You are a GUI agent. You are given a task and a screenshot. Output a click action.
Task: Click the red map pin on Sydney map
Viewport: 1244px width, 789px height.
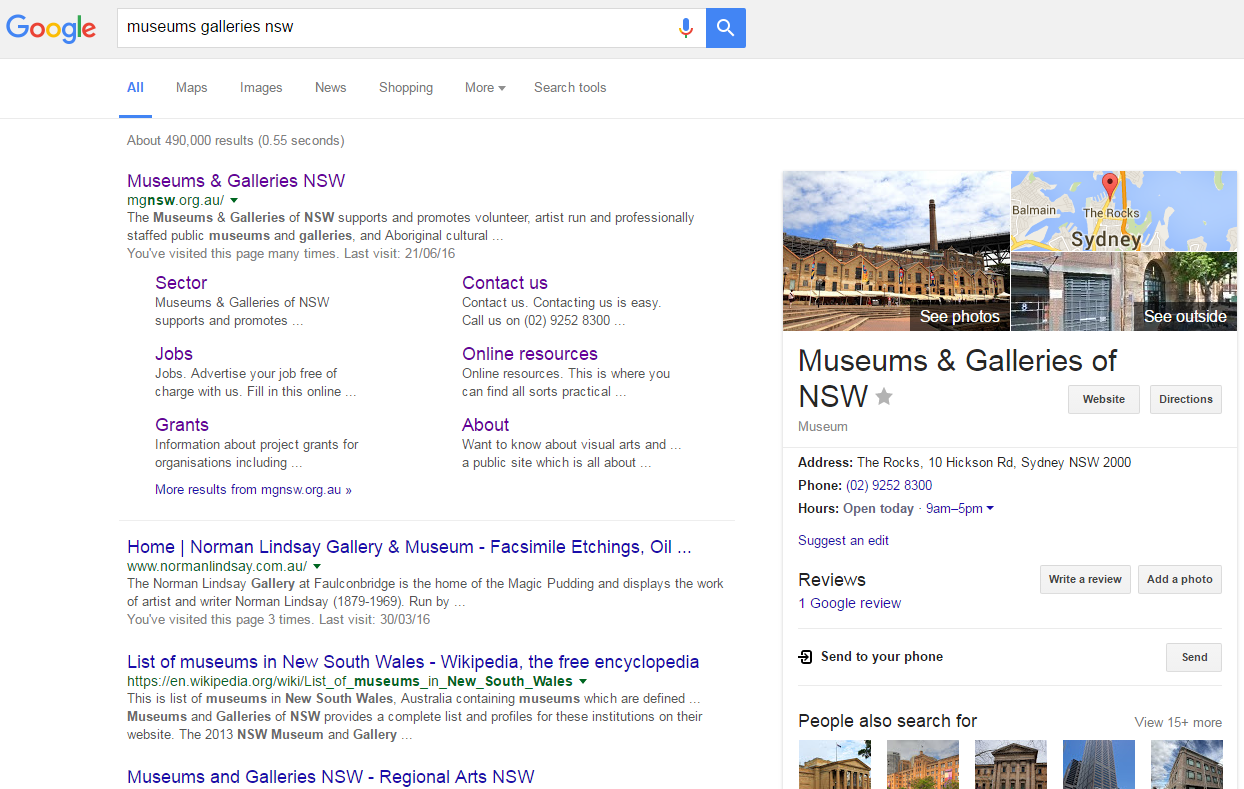coord(1109,187)
